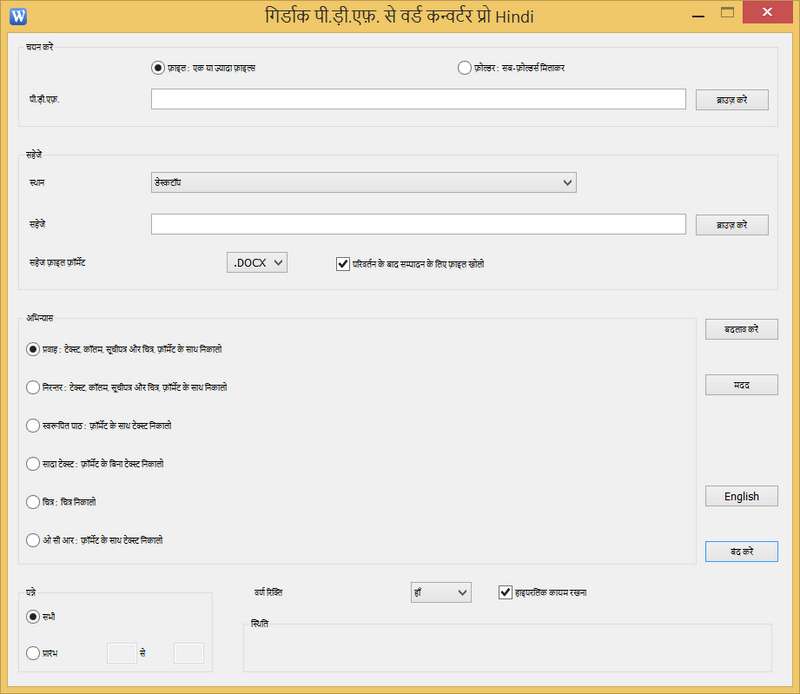
Task: Click the सहेजें save path input field
Action: point(418,224)
